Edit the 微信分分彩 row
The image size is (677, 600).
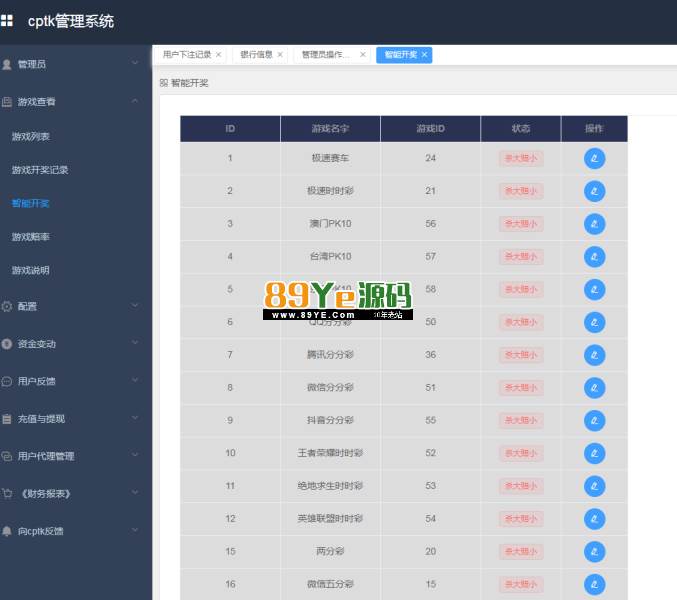coord(594,388)
